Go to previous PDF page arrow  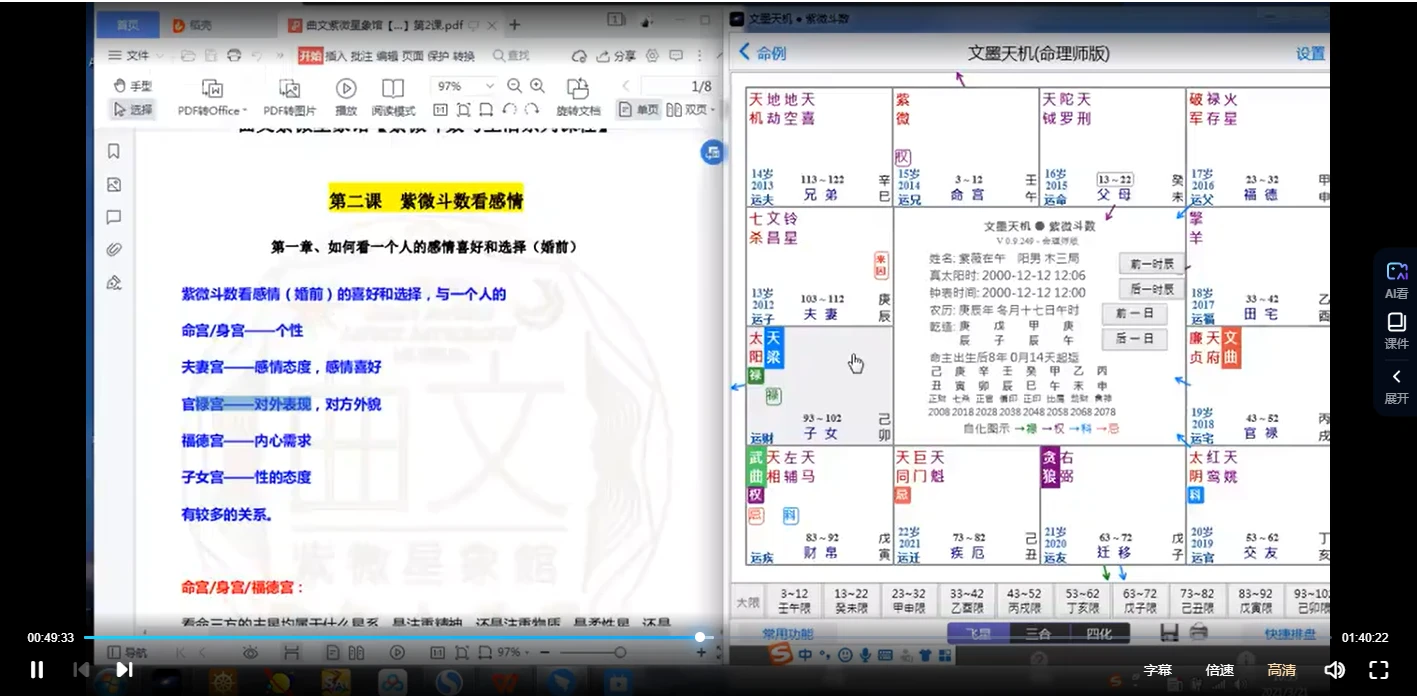click(x=626, y=87)
